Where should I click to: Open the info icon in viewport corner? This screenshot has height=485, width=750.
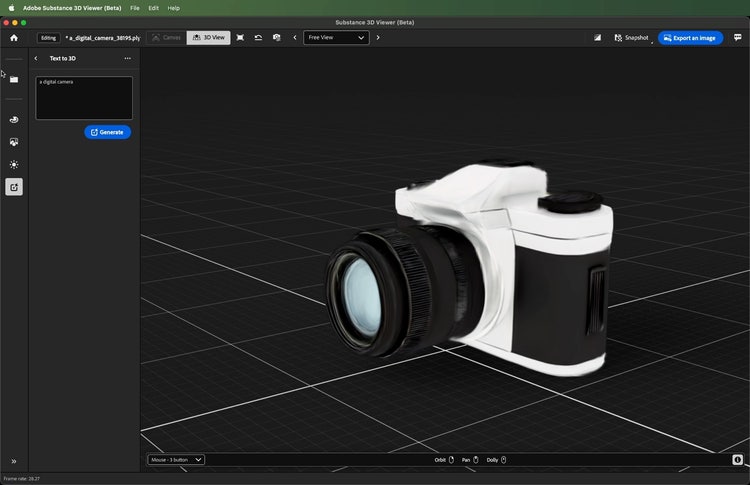[x=737, y=460]
